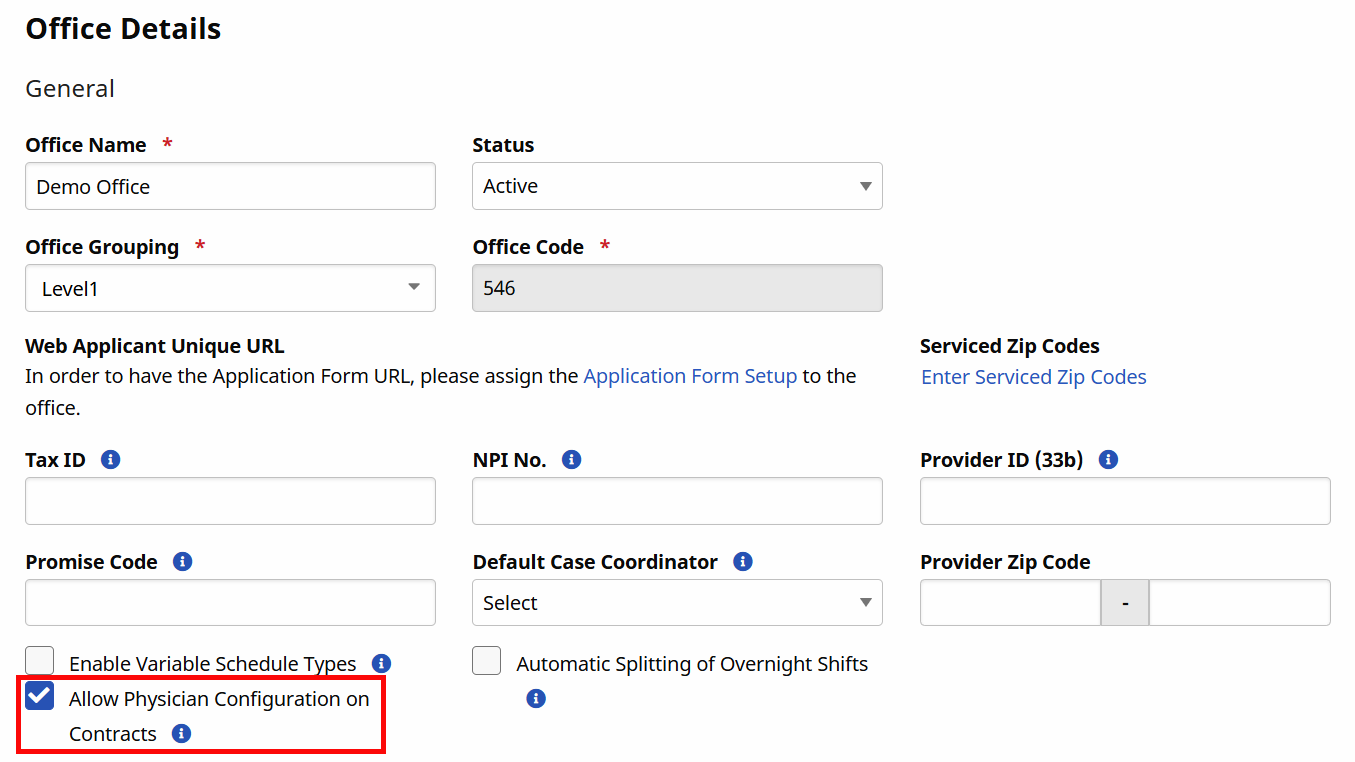Open the Status dropdown showing Active
The width and height of the screenshot is (1355, 762).
point(677,186)
